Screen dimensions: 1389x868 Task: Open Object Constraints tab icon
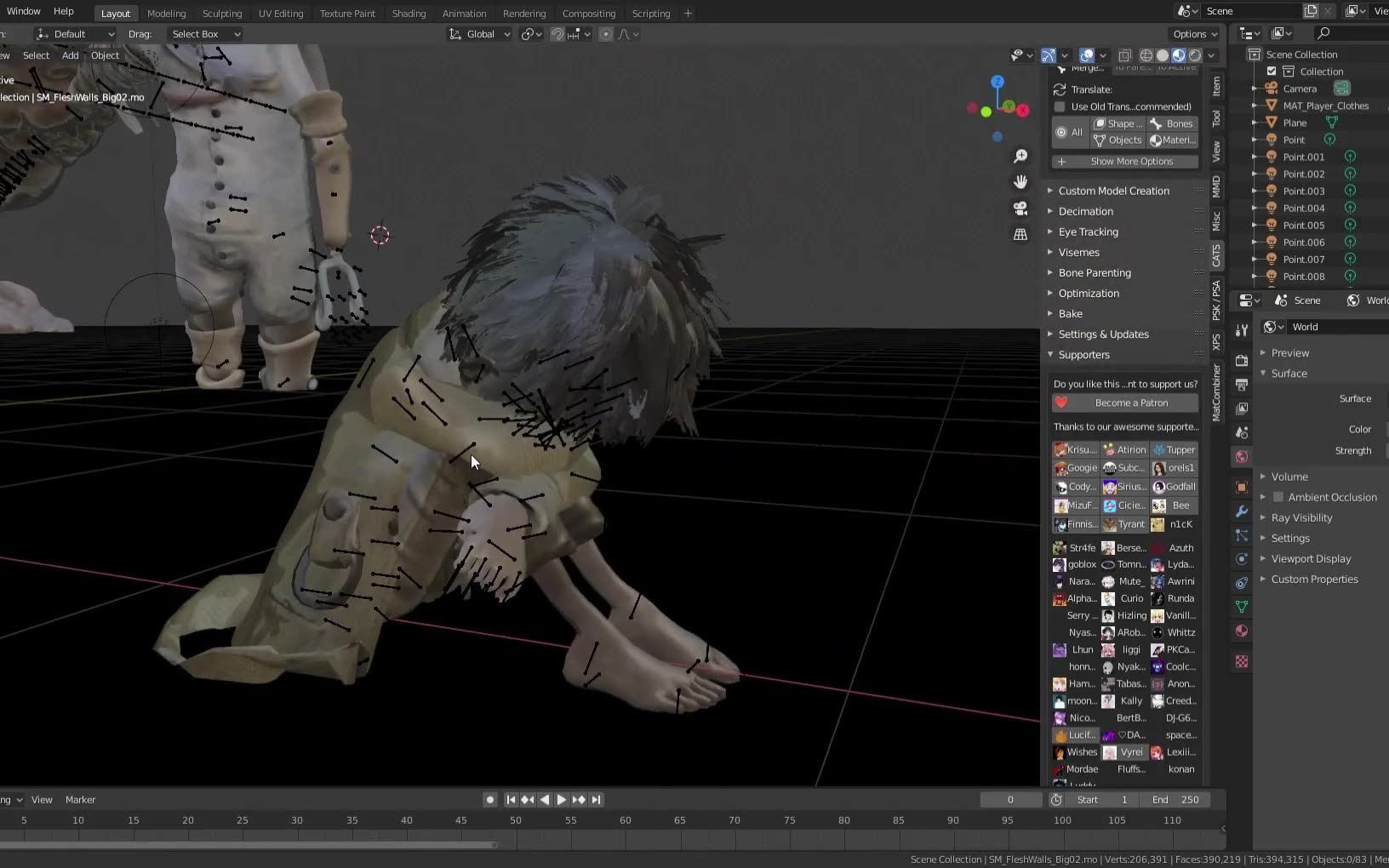point(1242,583)
